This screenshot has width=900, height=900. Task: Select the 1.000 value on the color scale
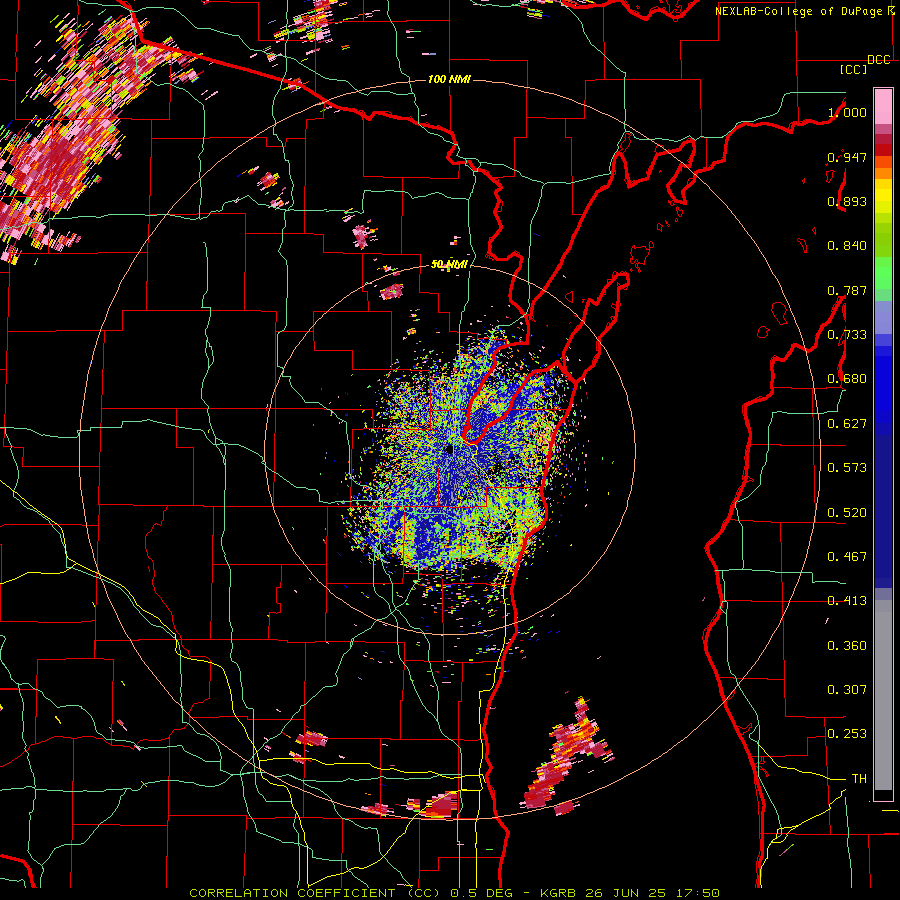[x=847, y=112]
